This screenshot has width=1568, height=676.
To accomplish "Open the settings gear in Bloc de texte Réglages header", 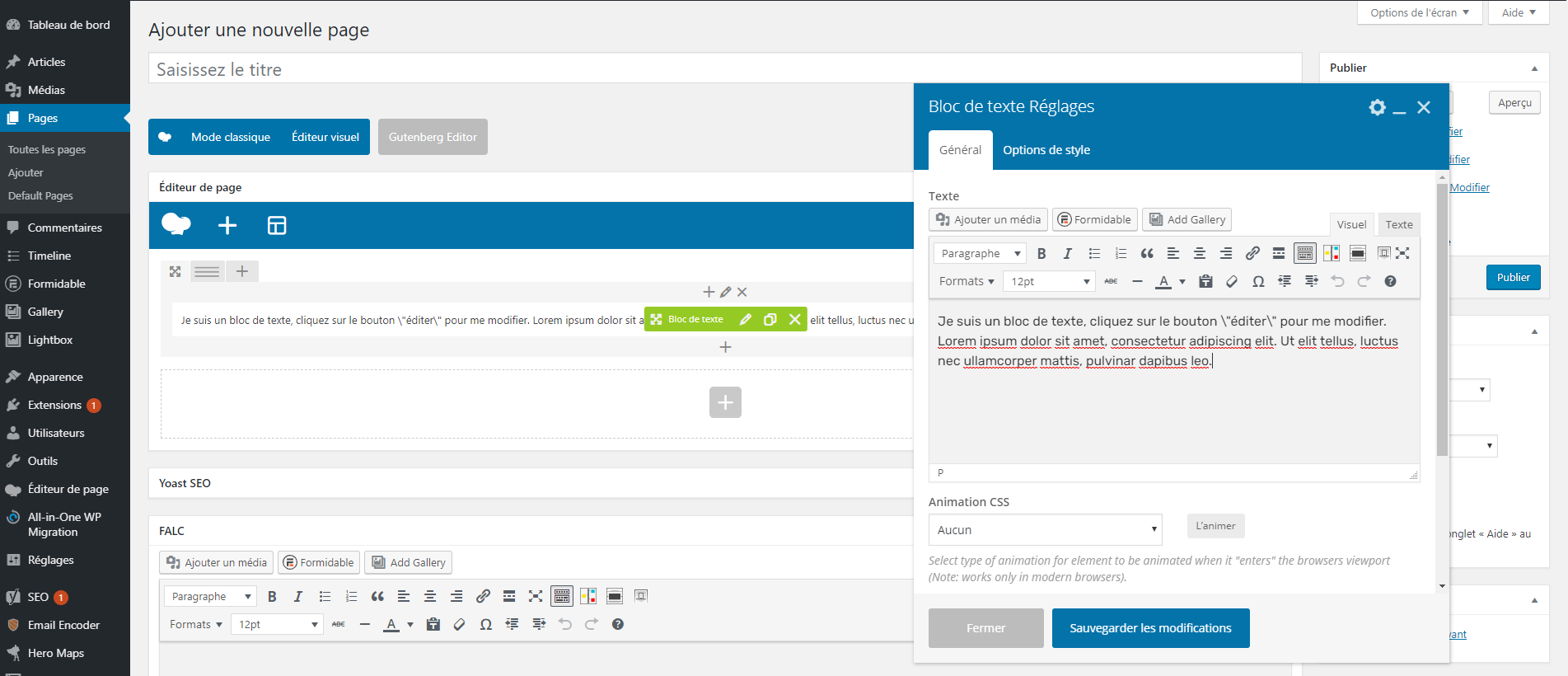I will [1377, 107].
